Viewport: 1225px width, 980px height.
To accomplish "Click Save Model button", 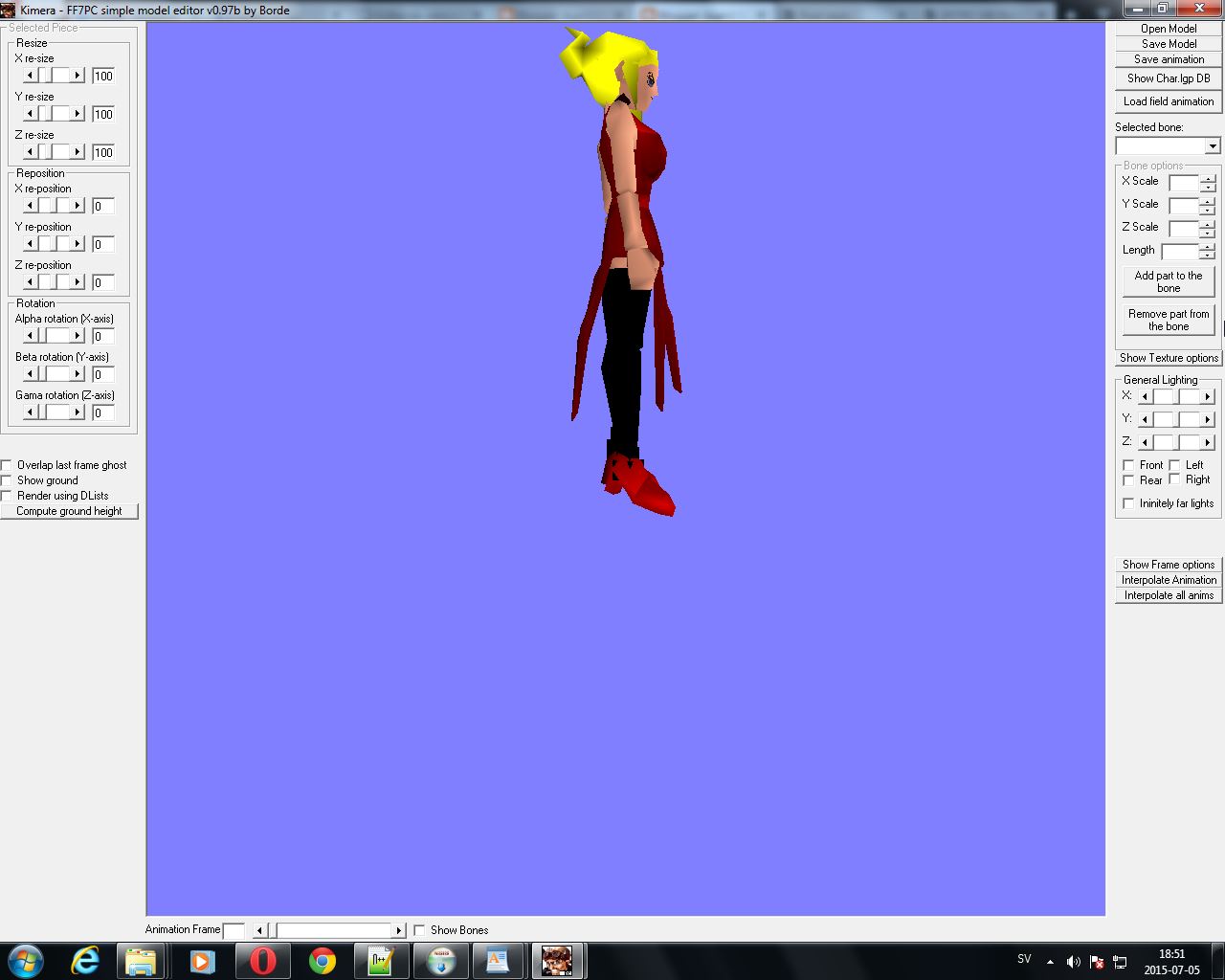I will pyautogui.click(x=1169, y=44).
